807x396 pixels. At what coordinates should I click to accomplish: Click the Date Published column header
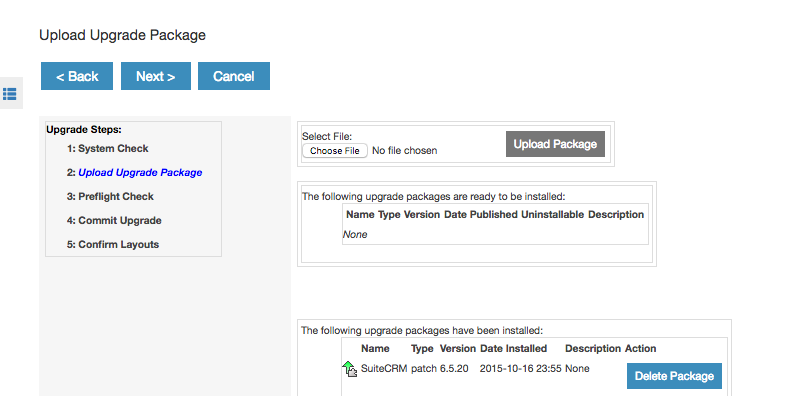coord(481,214)
